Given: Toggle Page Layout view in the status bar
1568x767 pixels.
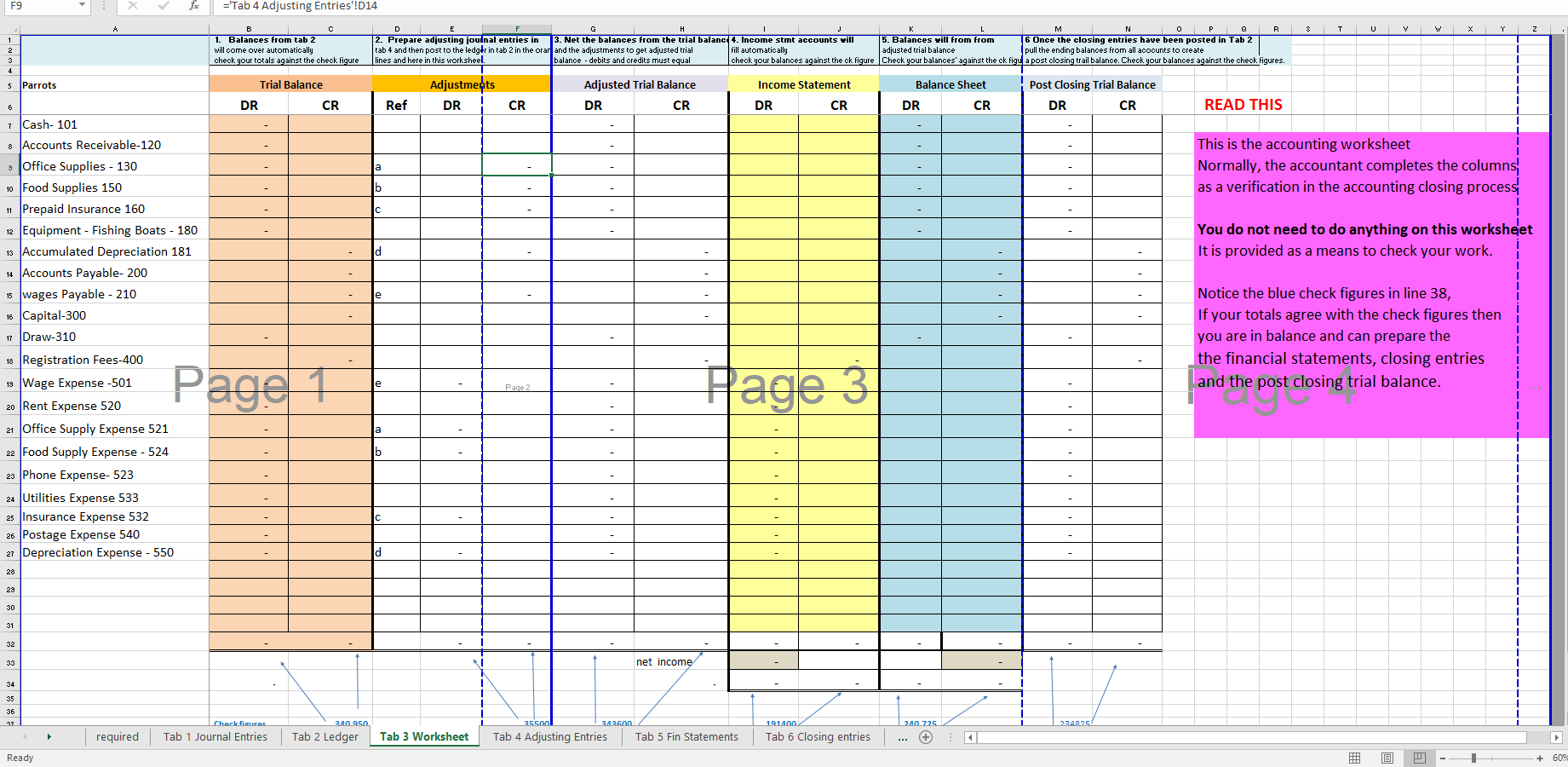Looking at the screenshot, I should tap(1387, 758).
